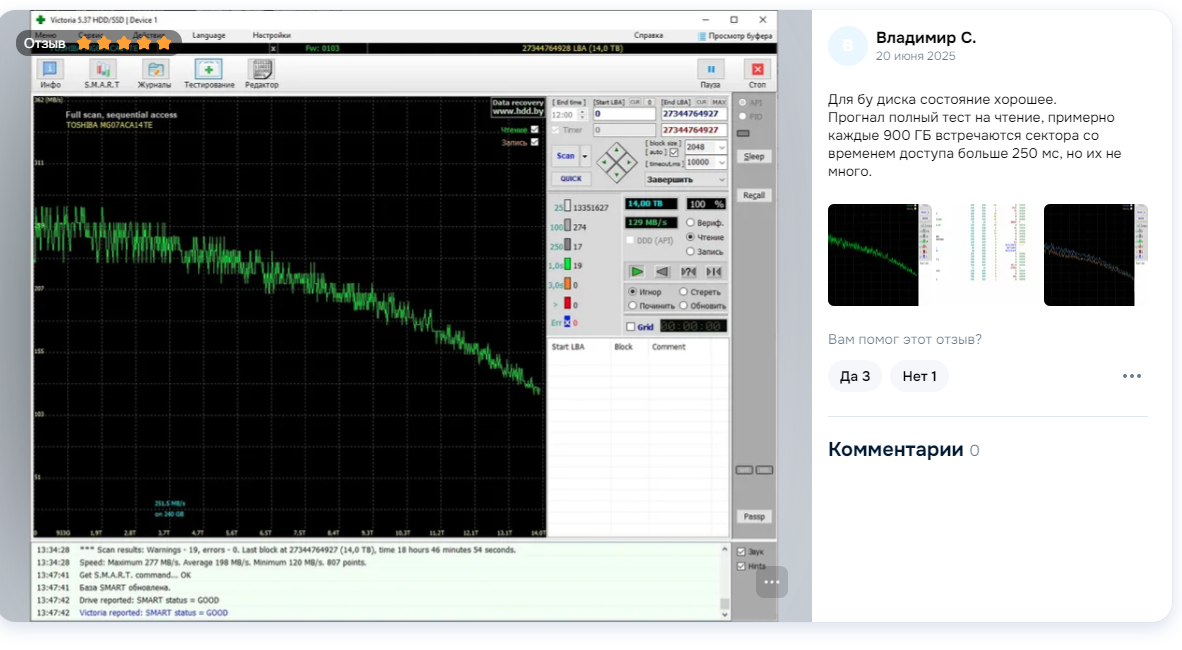Select the Запись radio button
This screenshot has width=1182, height=650.
pos(690,251)
